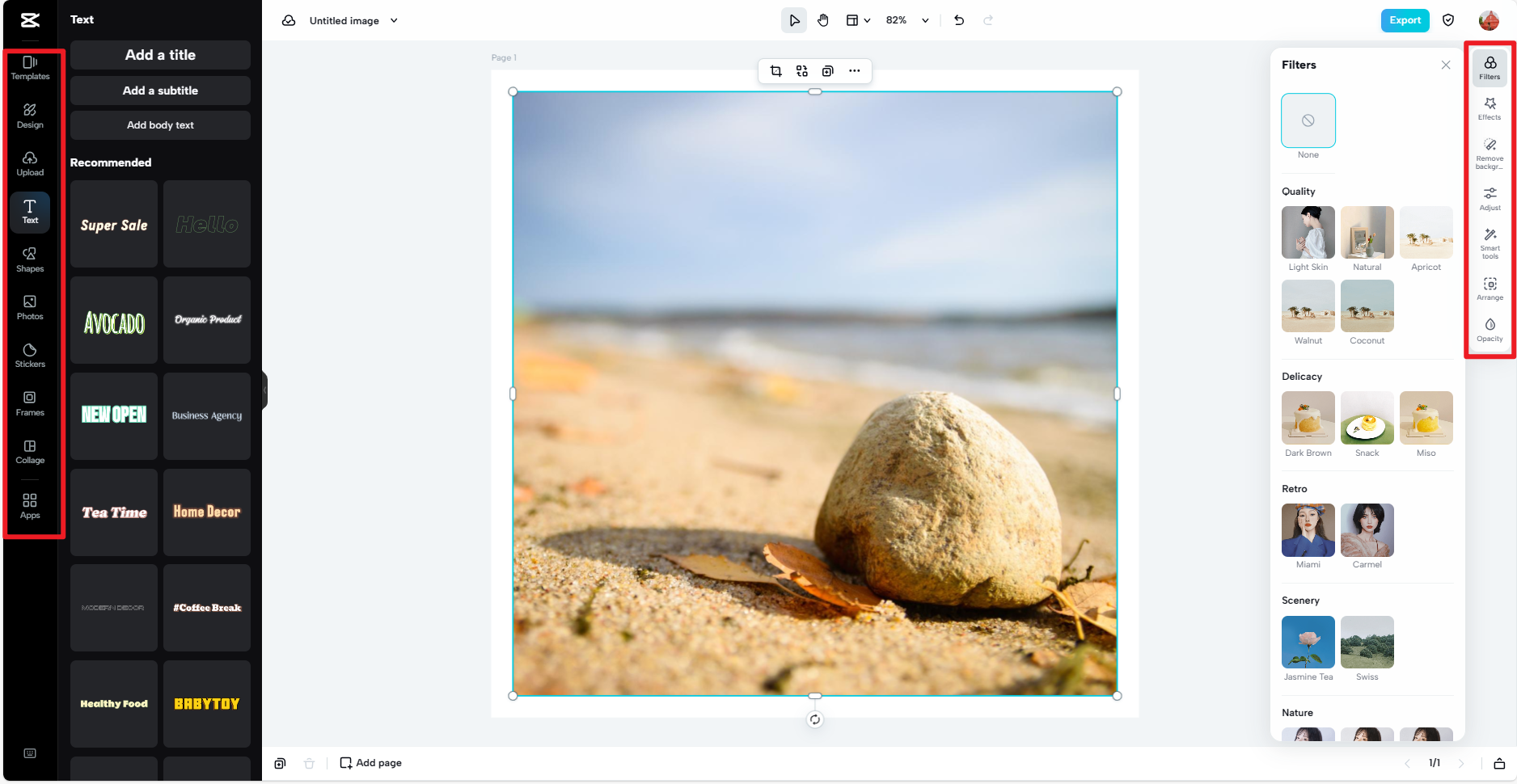Apply the Natural filter

1367,232
